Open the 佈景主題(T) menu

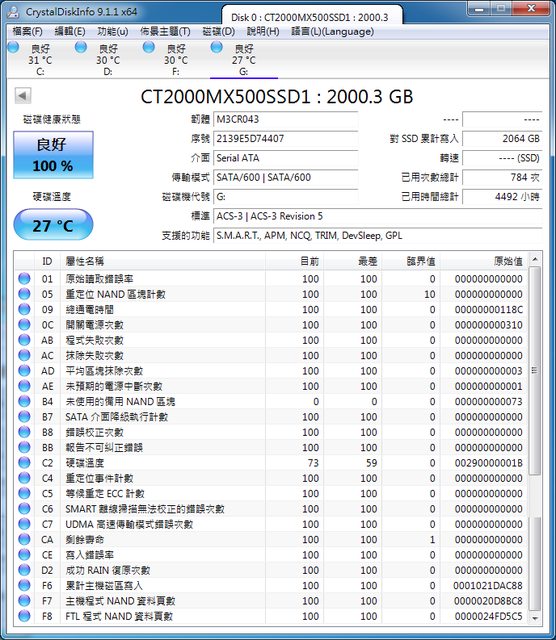[x=165, y=31]
